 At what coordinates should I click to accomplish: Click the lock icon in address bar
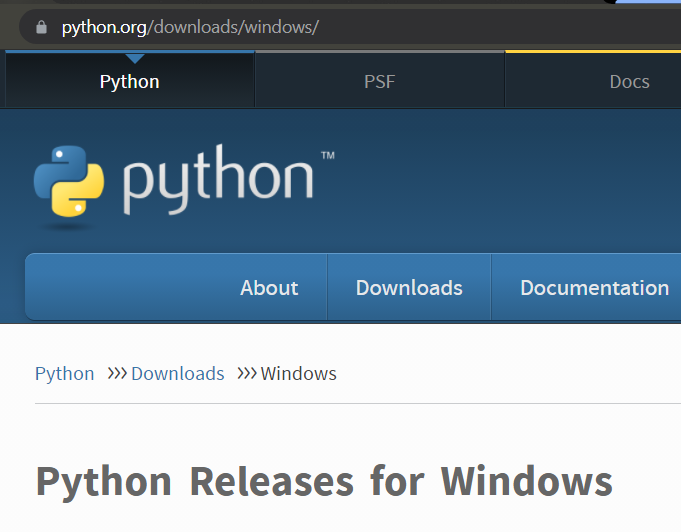pyautogui.click(x=41, y=27)
